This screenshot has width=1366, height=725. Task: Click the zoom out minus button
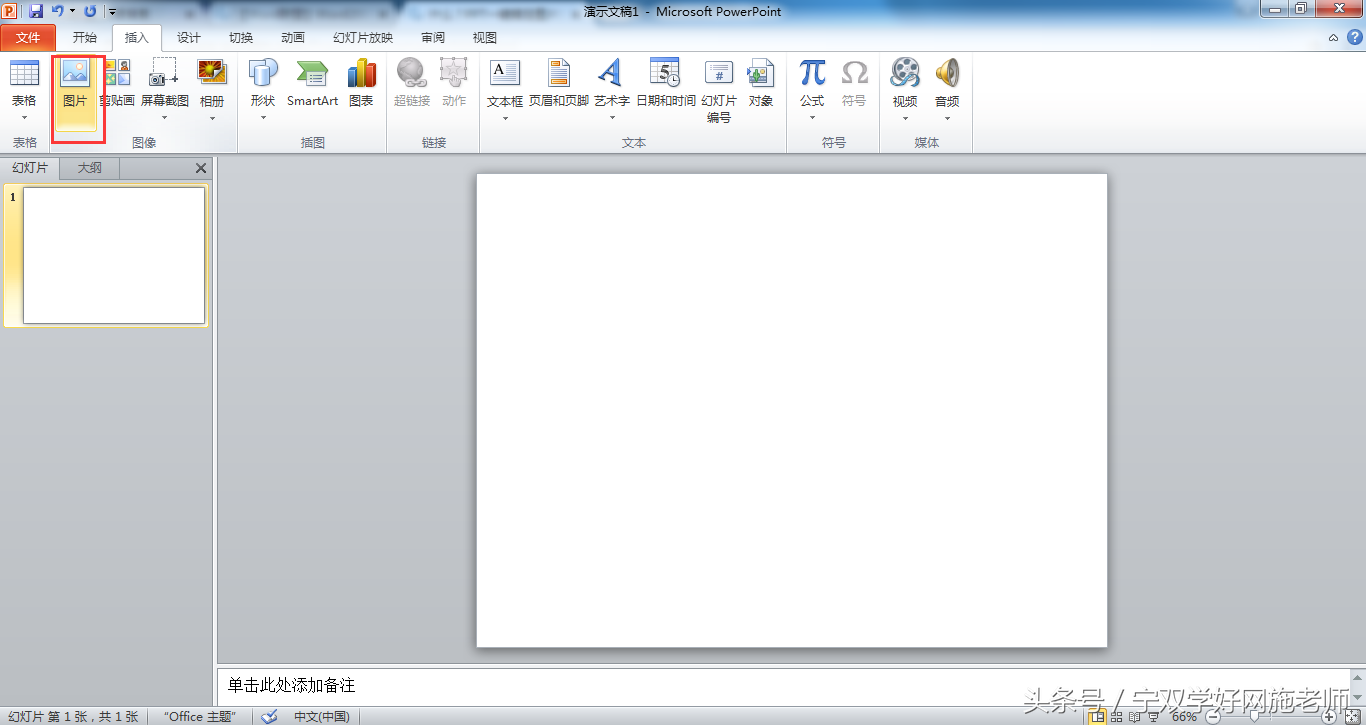(x=1212, y=716)
